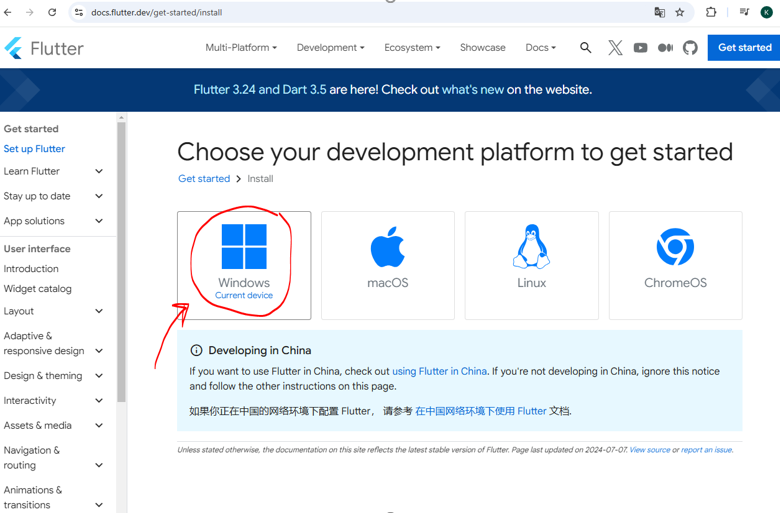Click the browser extensions puzzle icon
The image size is (780, 513).
point(711,13)
